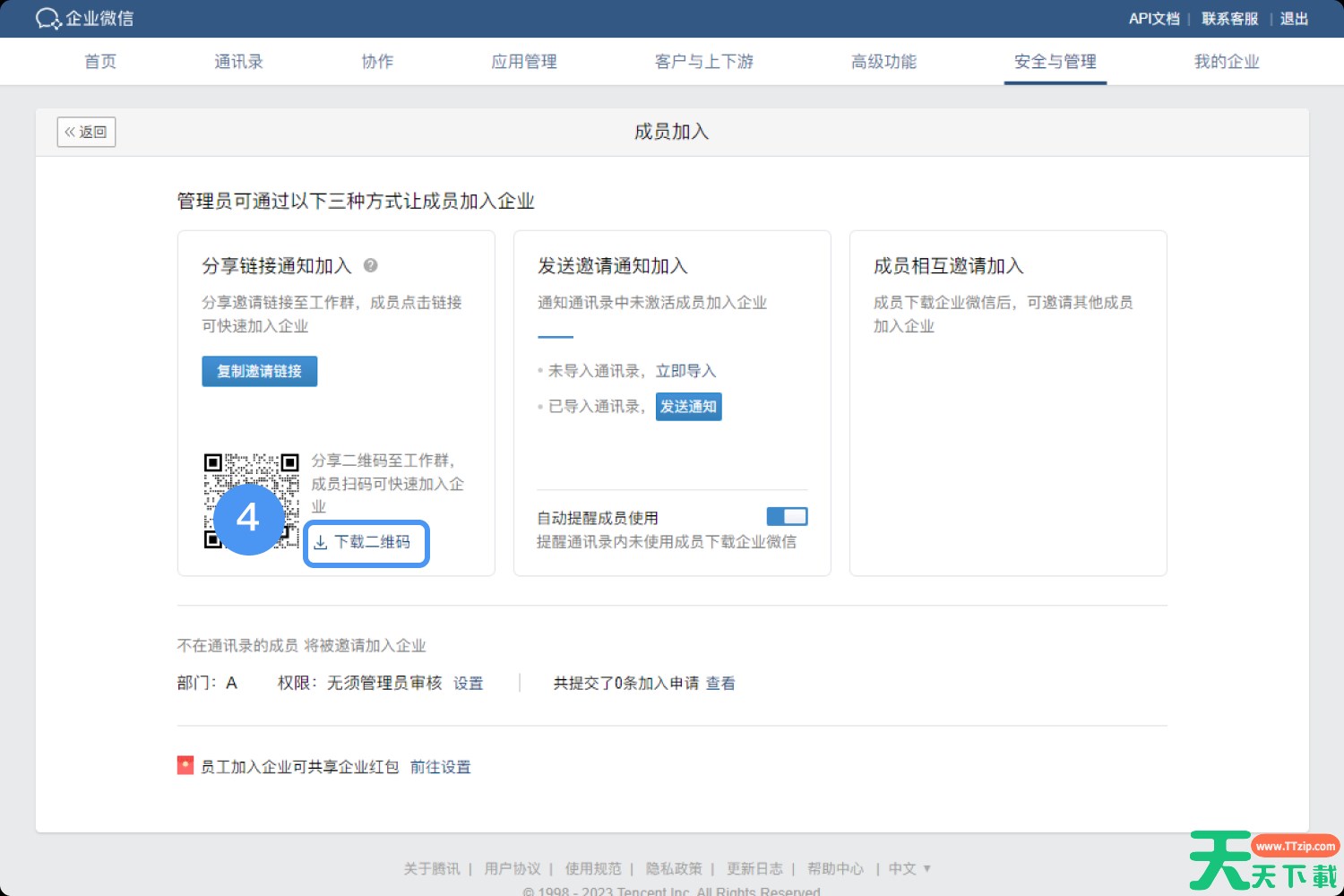The image size is (1344, 896).
Task: Download the QR code via 下载二维码
Action: 366,543
